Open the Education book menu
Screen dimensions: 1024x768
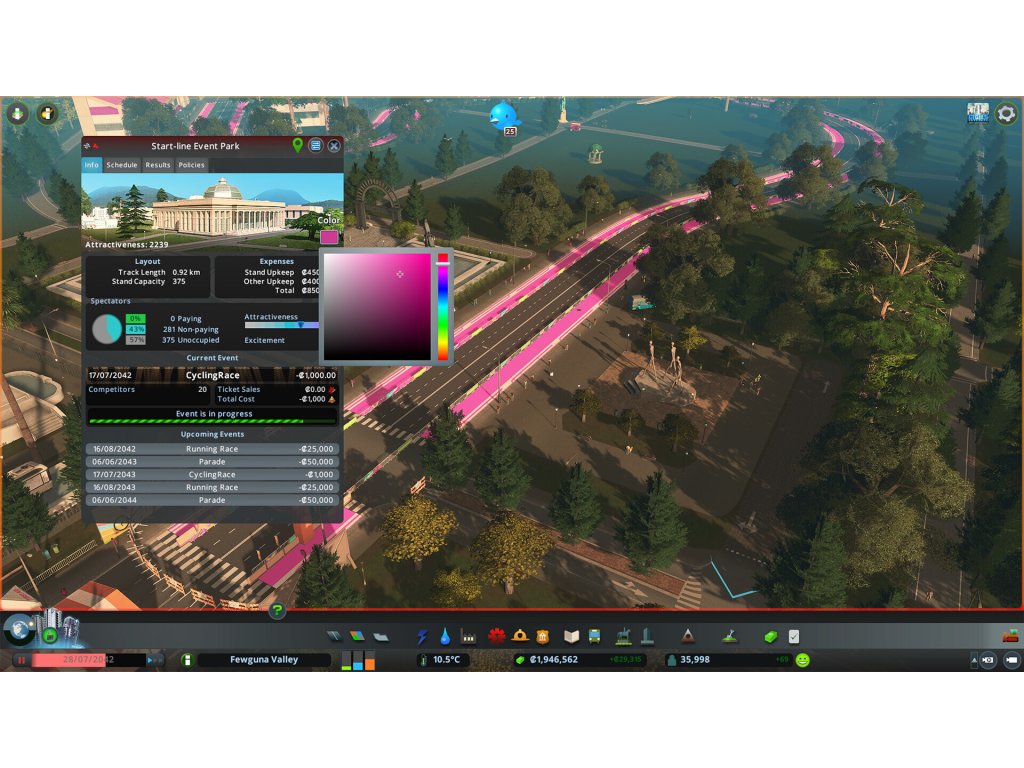point(571,636)
